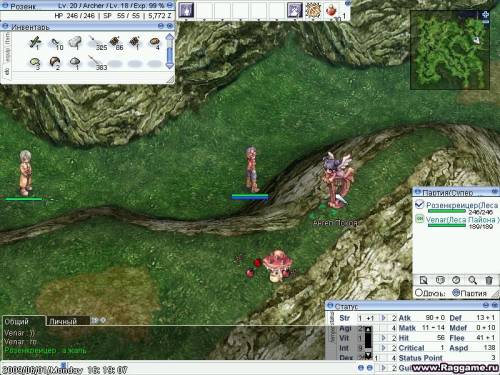
Task: Click the first skill icon in hotbar
Action: tap(186, 10)
